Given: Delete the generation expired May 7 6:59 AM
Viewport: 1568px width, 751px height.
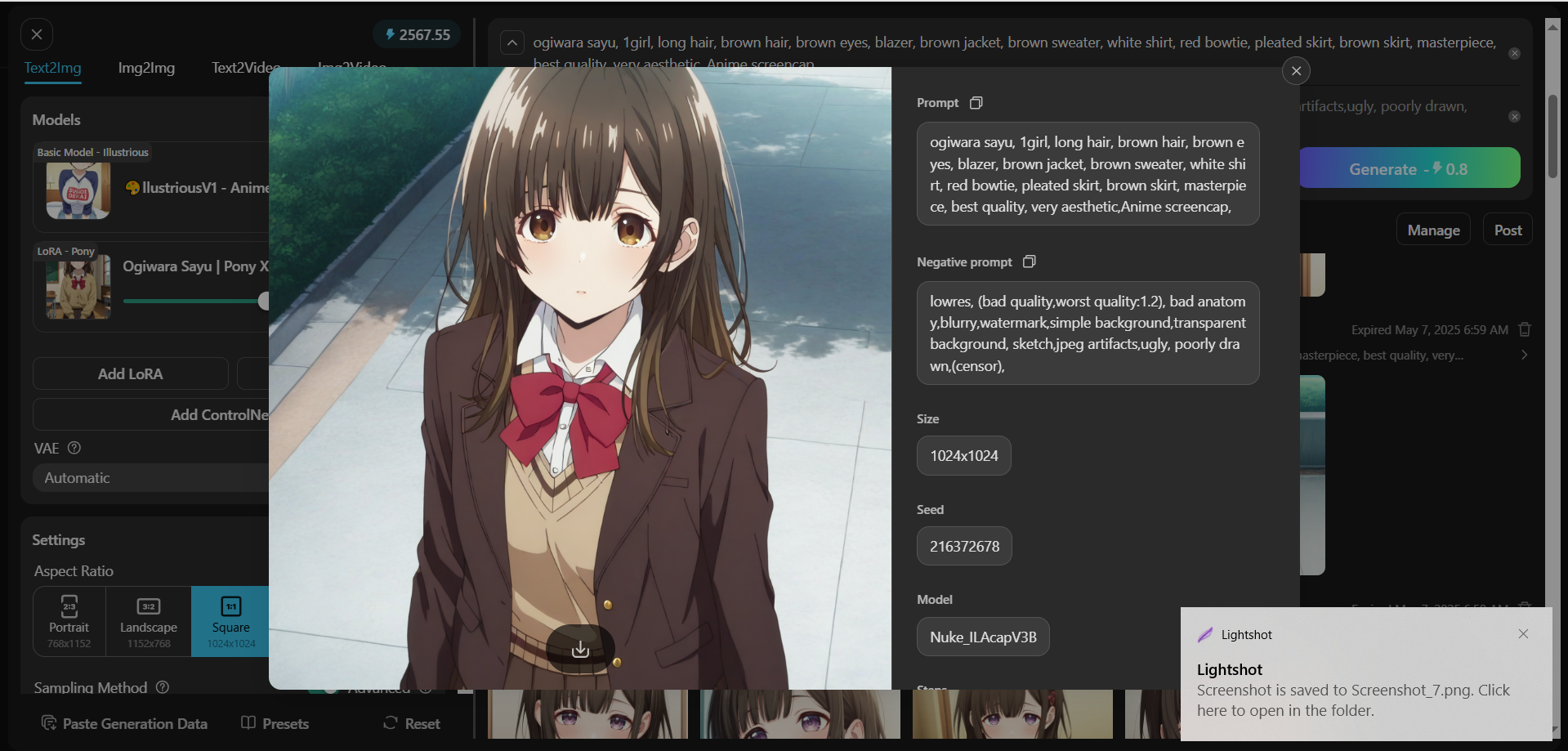Looking at the screenshot, I should (x=1524, y=329).
